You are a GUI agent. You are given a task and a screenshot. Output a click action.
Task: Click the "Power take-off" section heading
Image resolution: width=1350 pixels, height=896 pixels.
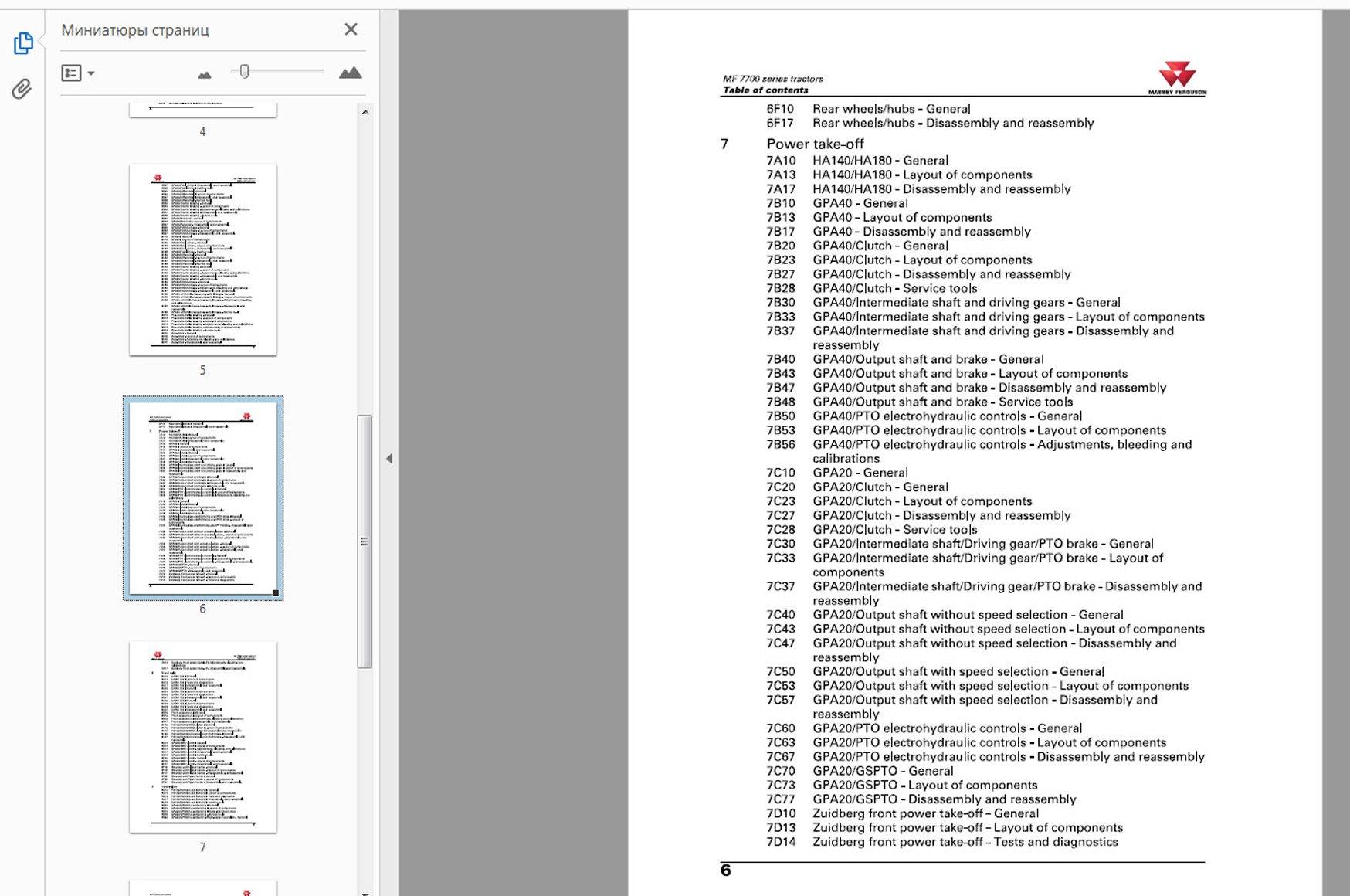coord(815,144)
